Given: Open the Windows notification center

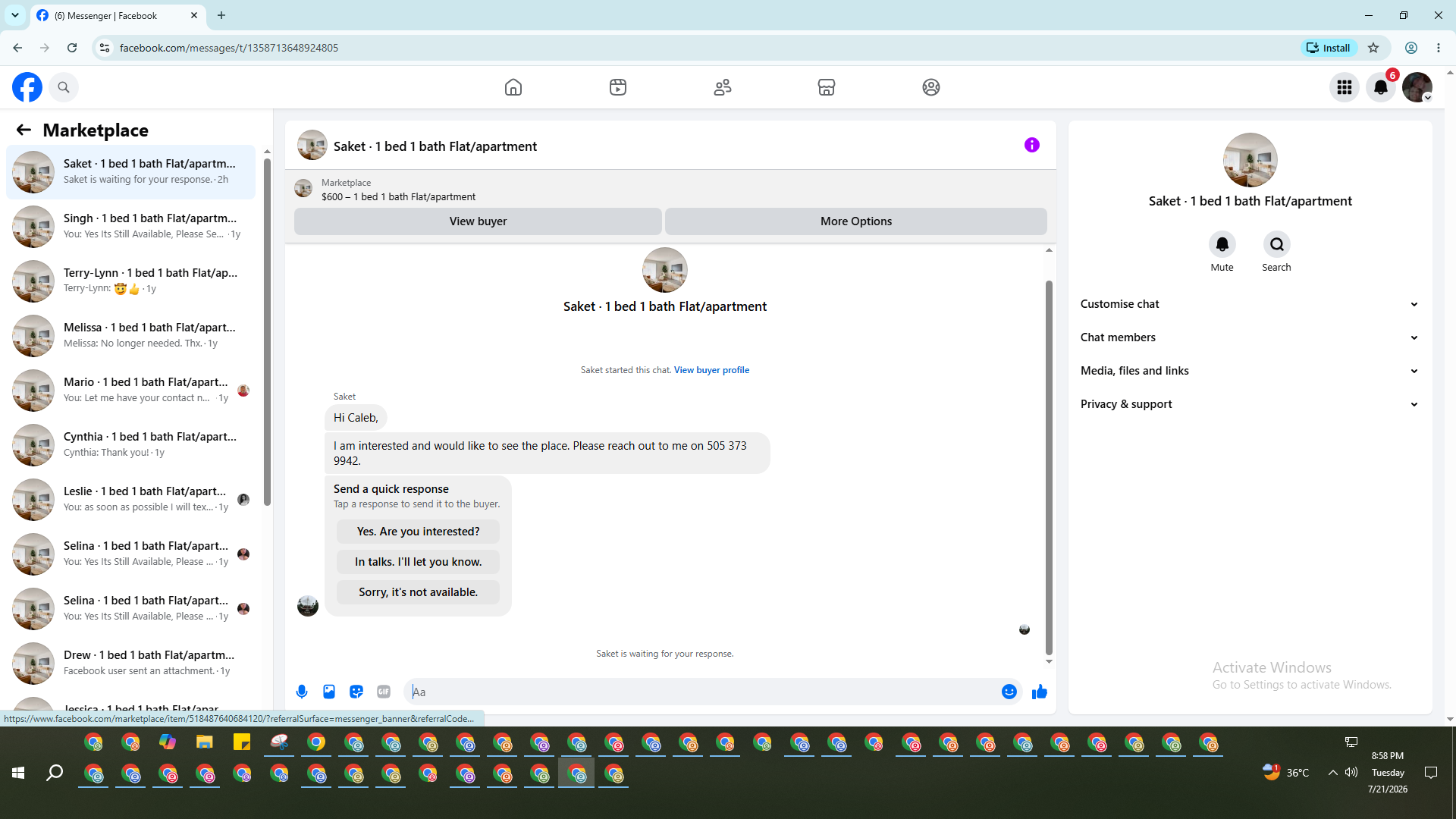Looking at the screenshot, I should (x=1431, y=773).
